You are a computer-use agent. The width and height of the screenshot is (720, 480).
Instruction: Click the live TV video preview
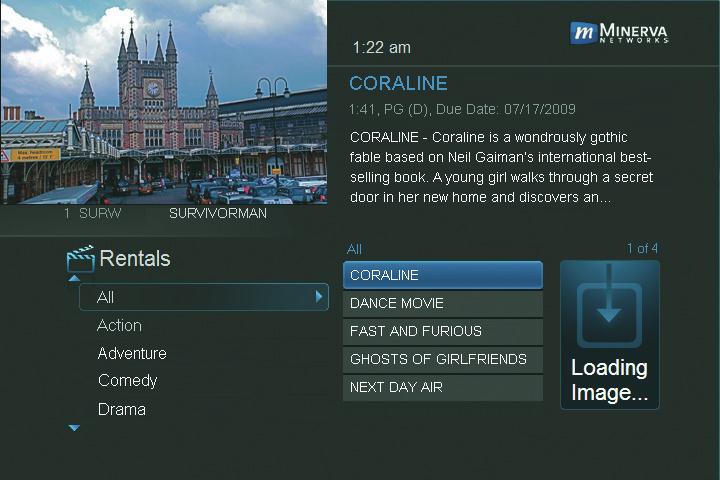pos(164,102)
